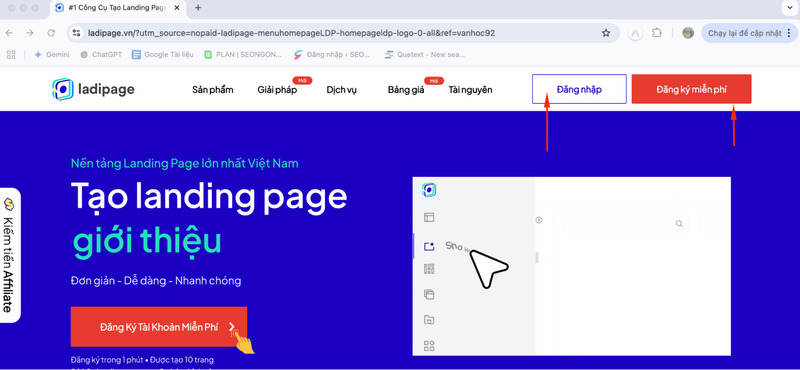Click Đăng Ký Tài Khoản Miễn Phí button

pos(159,327)
